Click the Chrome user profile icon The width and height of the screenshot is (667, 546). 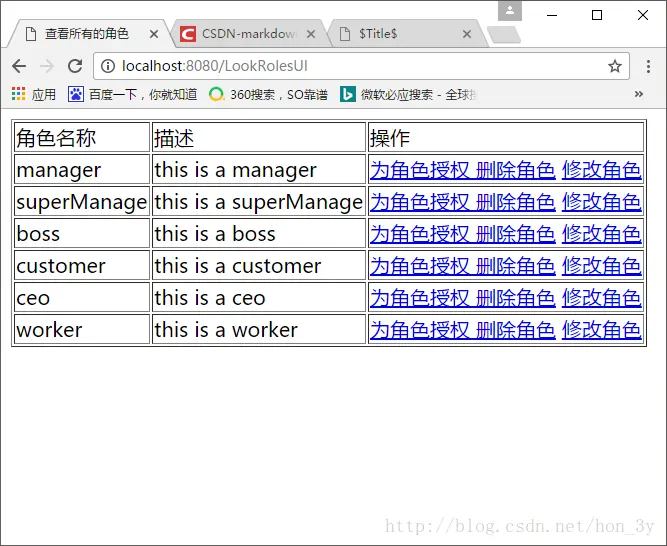510,11
